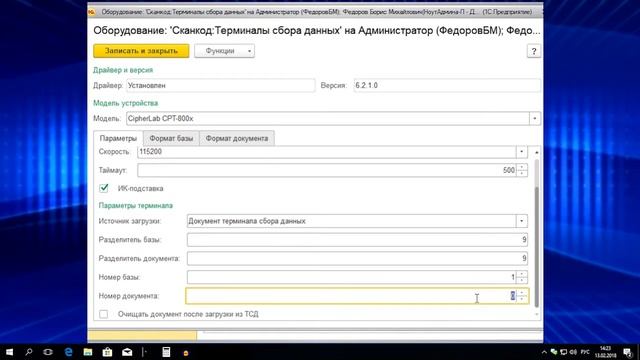Open the 'Функции' dropdown button
The width and height of the screenshot is (640, 360).
[x=224, y=51]
